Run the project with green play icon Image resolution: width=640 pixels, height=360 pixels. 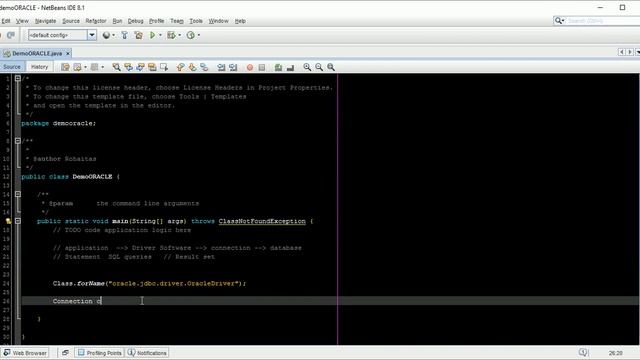(x=152, y=36)
